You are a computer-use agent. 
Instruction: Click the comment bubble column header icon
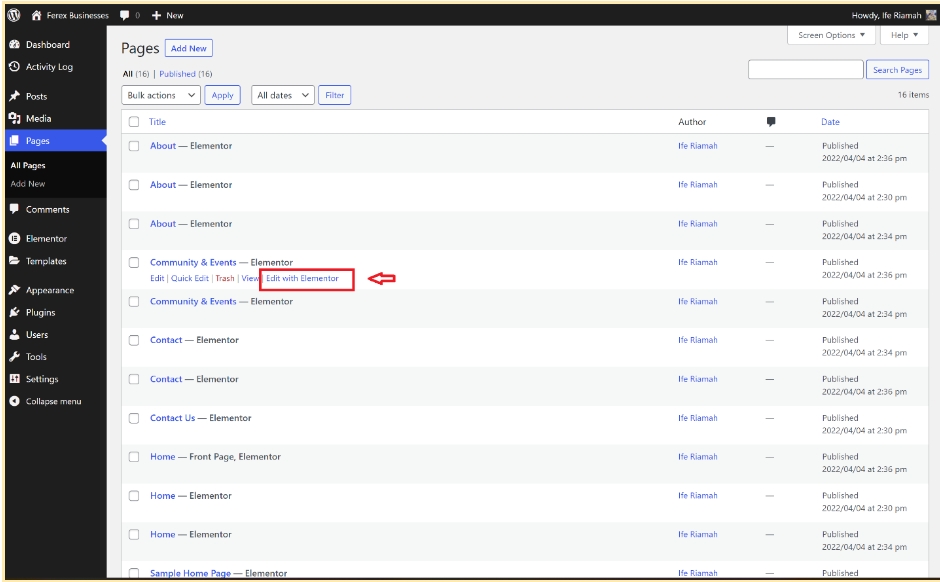770,122
